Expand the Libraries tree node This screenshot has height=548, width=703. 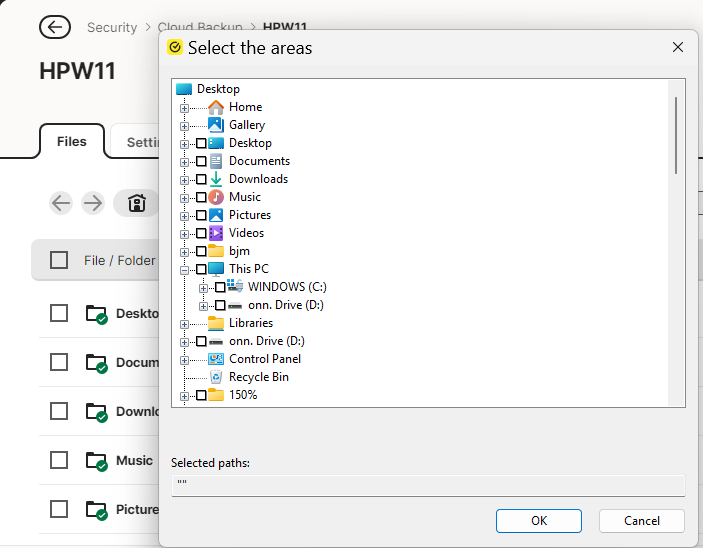tap(185, 323)
